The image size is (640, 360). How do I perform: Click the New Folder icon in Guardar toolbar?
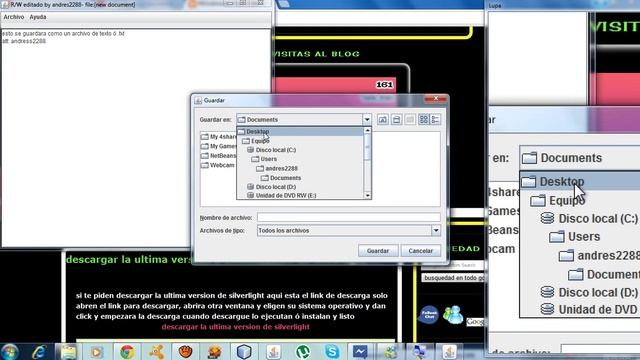410,120
